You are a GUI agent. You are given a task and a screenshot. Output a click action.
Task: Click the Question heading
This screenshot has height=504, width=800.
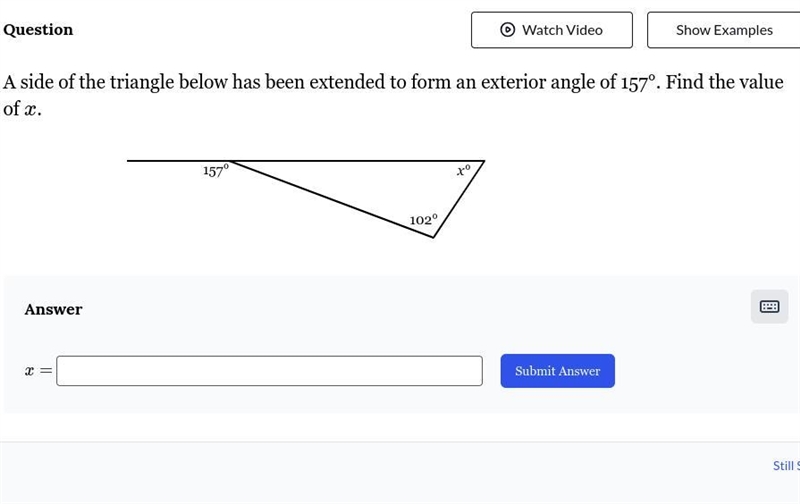[38, 30]
